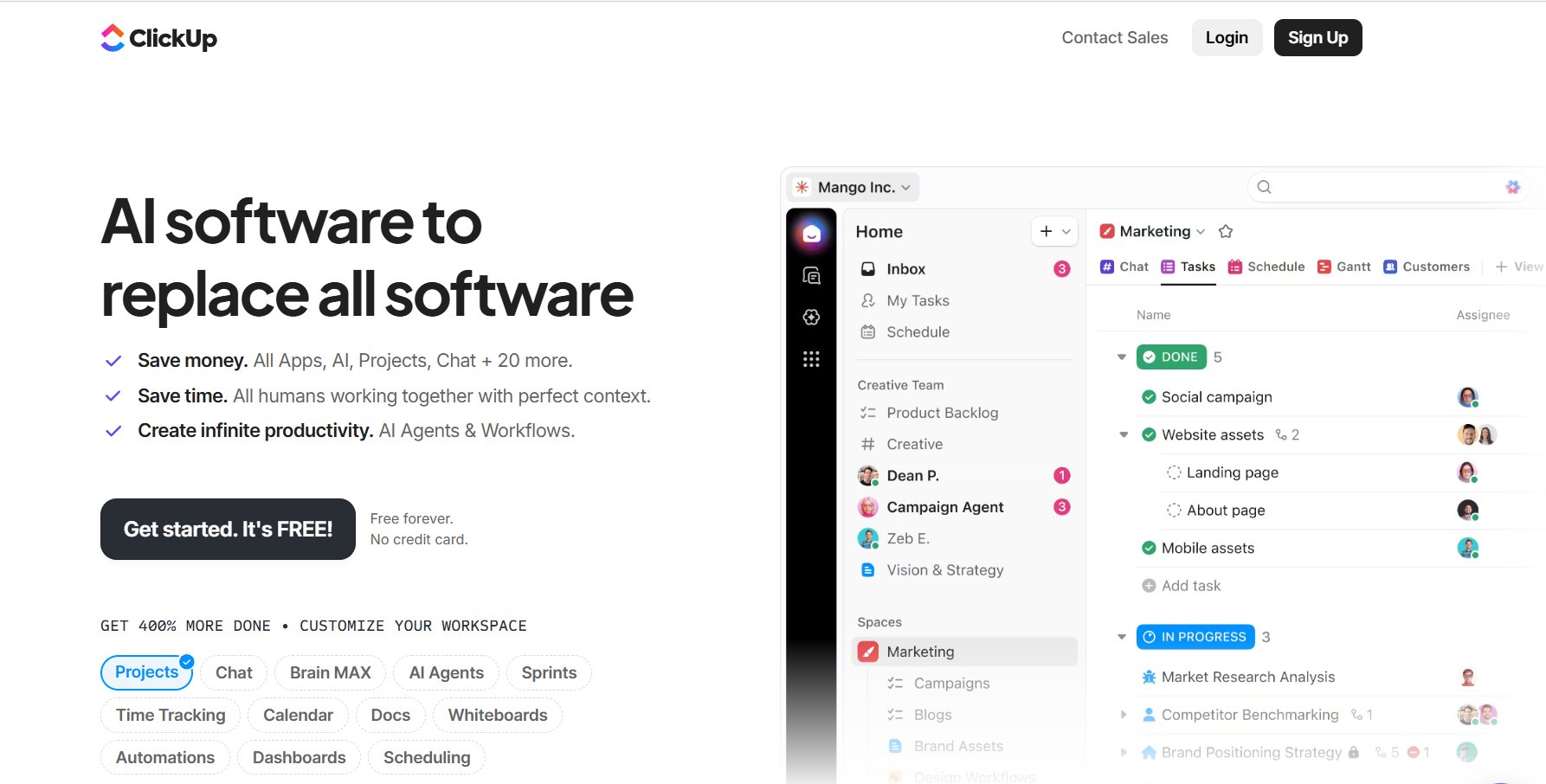Click the AI flower icon in dark sidebar
This screenshot has width=1546, height=784.
tap(811, 318)
